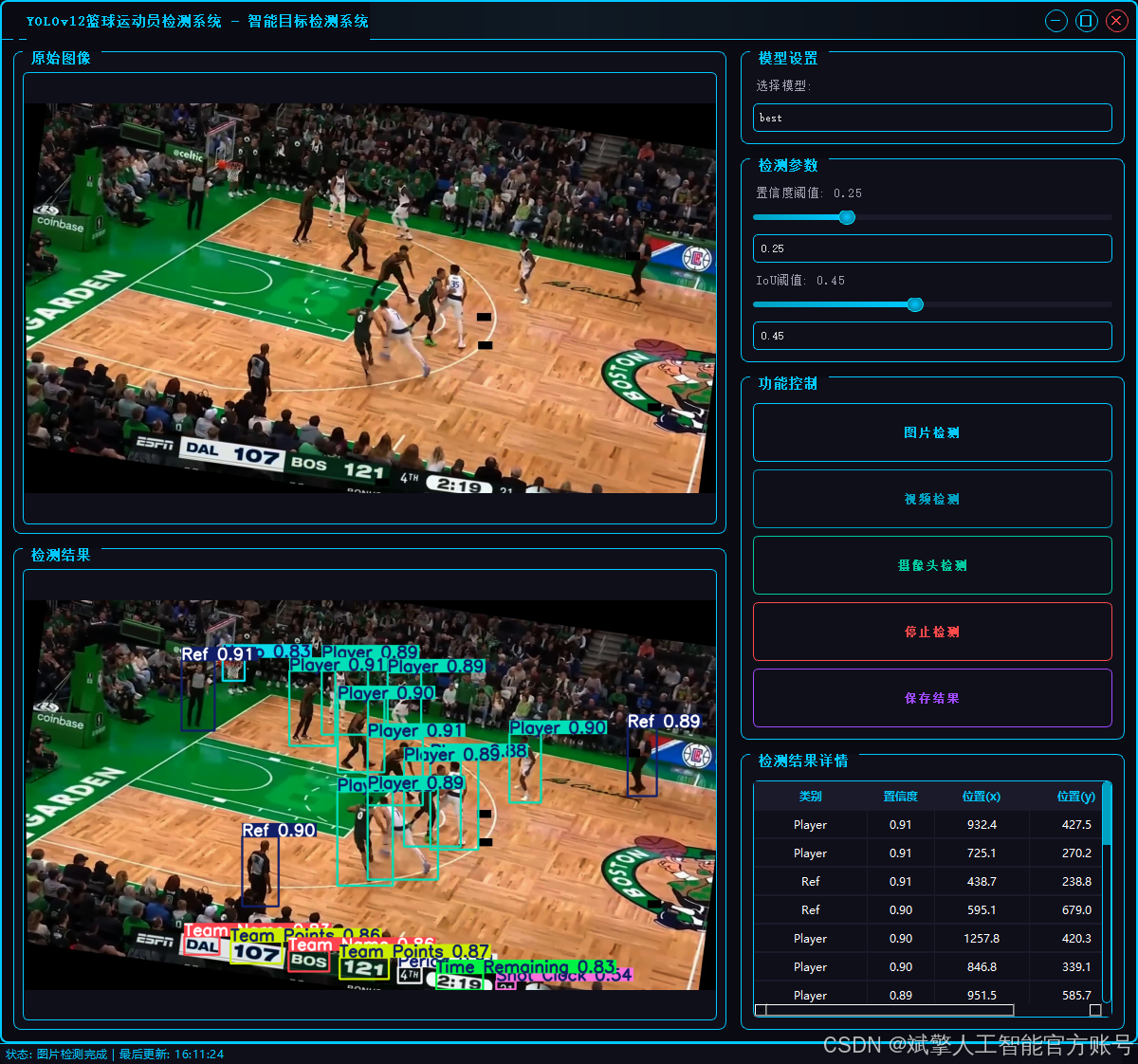This screenshot has width=1138, height=1064.
Task: Save results with the 保存结果 button
Action: tap(932, 698)
